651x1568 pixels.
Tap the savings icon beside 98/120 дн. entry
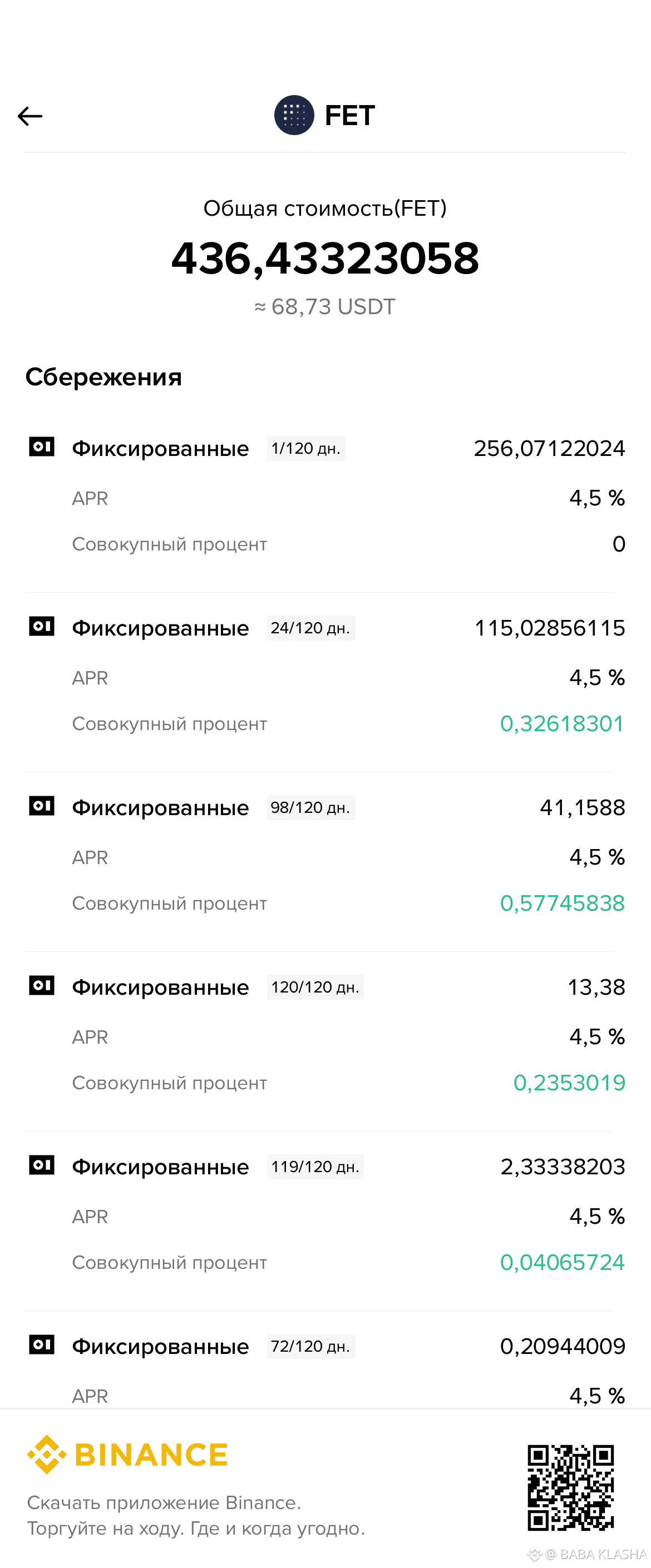42,806
